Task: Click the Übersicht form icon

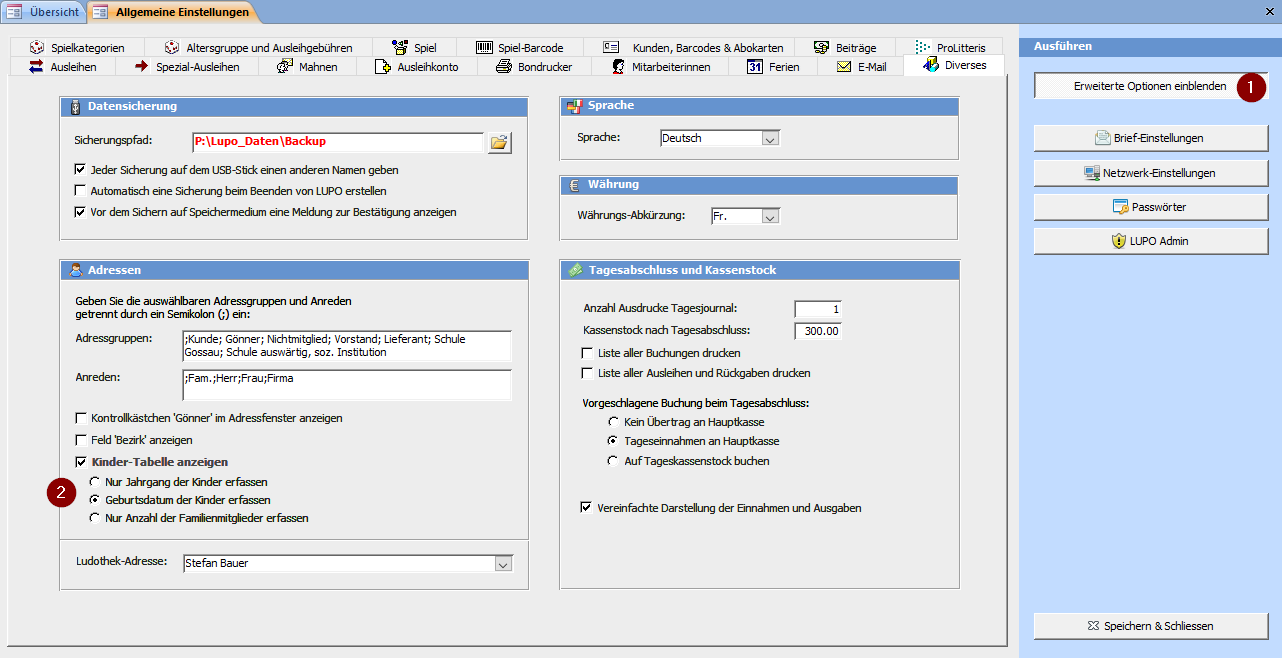Action: pyautogui.click(x=15, y=12)
